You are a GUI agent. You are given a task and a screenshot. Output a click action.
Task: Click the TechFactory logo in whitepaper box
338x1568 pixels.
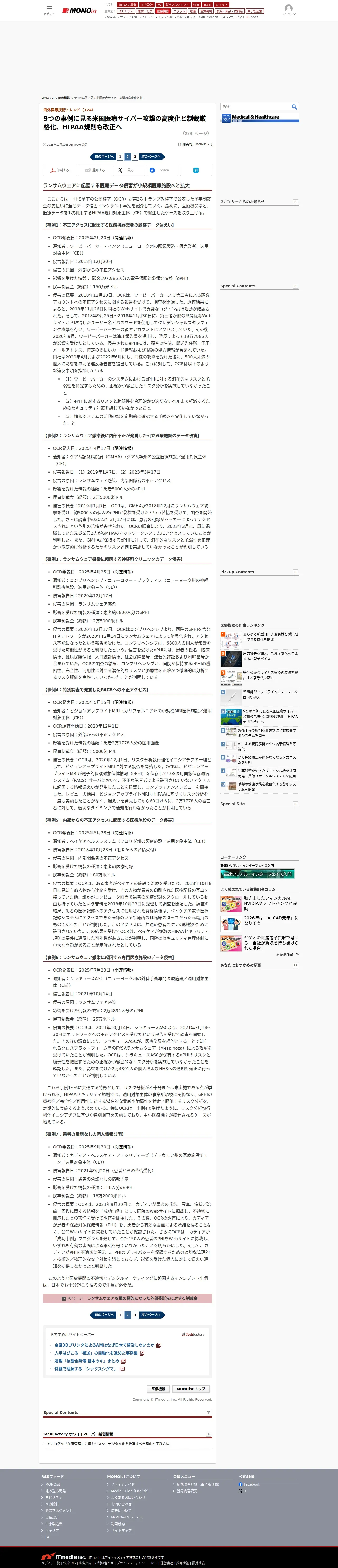point(193,1334)
